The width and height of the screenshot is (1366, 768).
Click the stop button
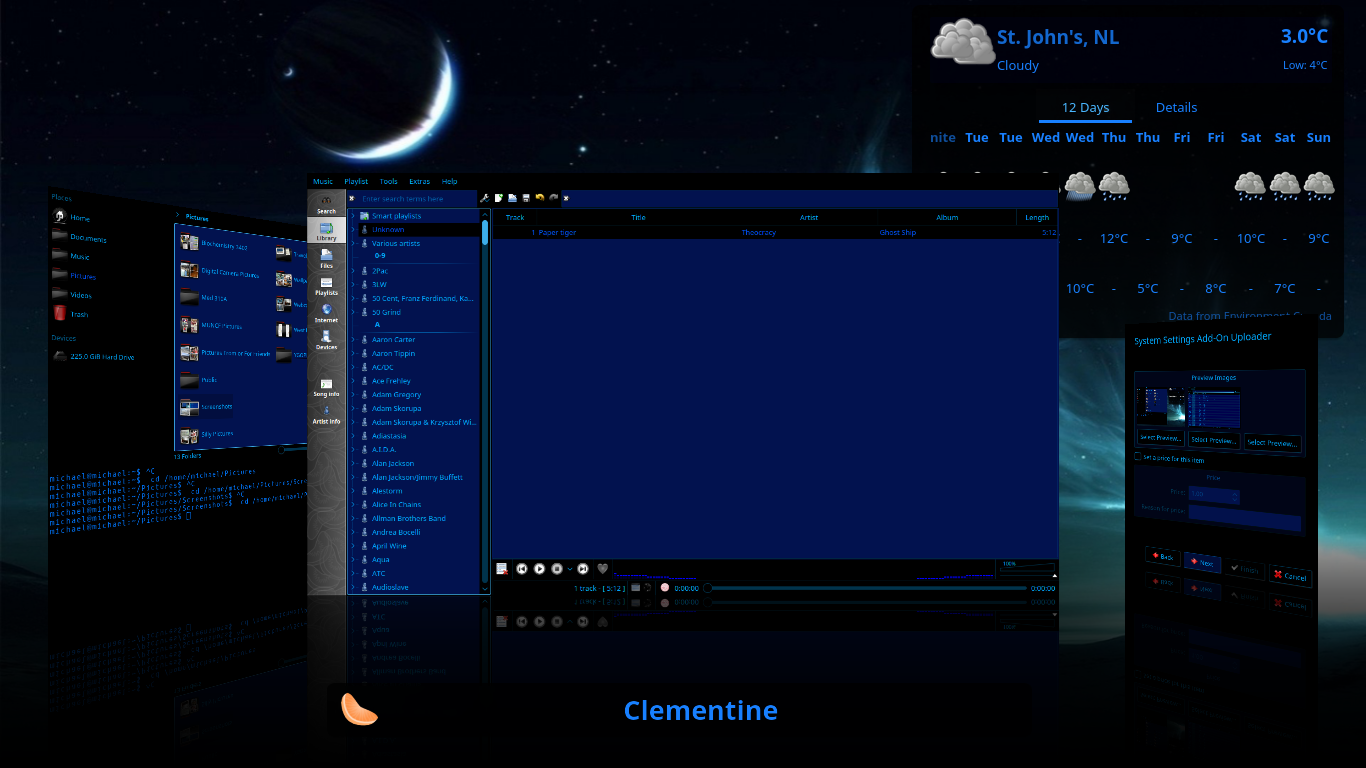click(x=557, y=568)
